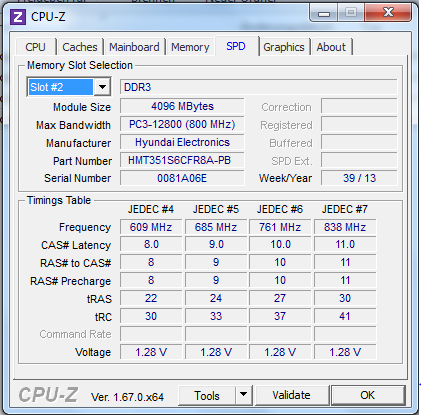Confirm with the OK button

pyautogui.click(x=368, y=395)
